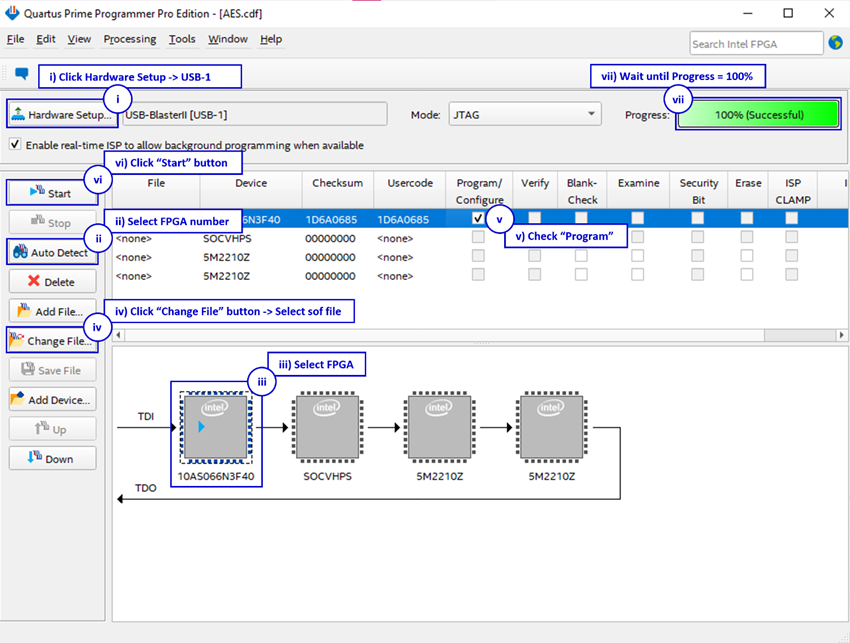Uncheck Program/Configure for 10AS066N3F40 row

coord(478,218)
